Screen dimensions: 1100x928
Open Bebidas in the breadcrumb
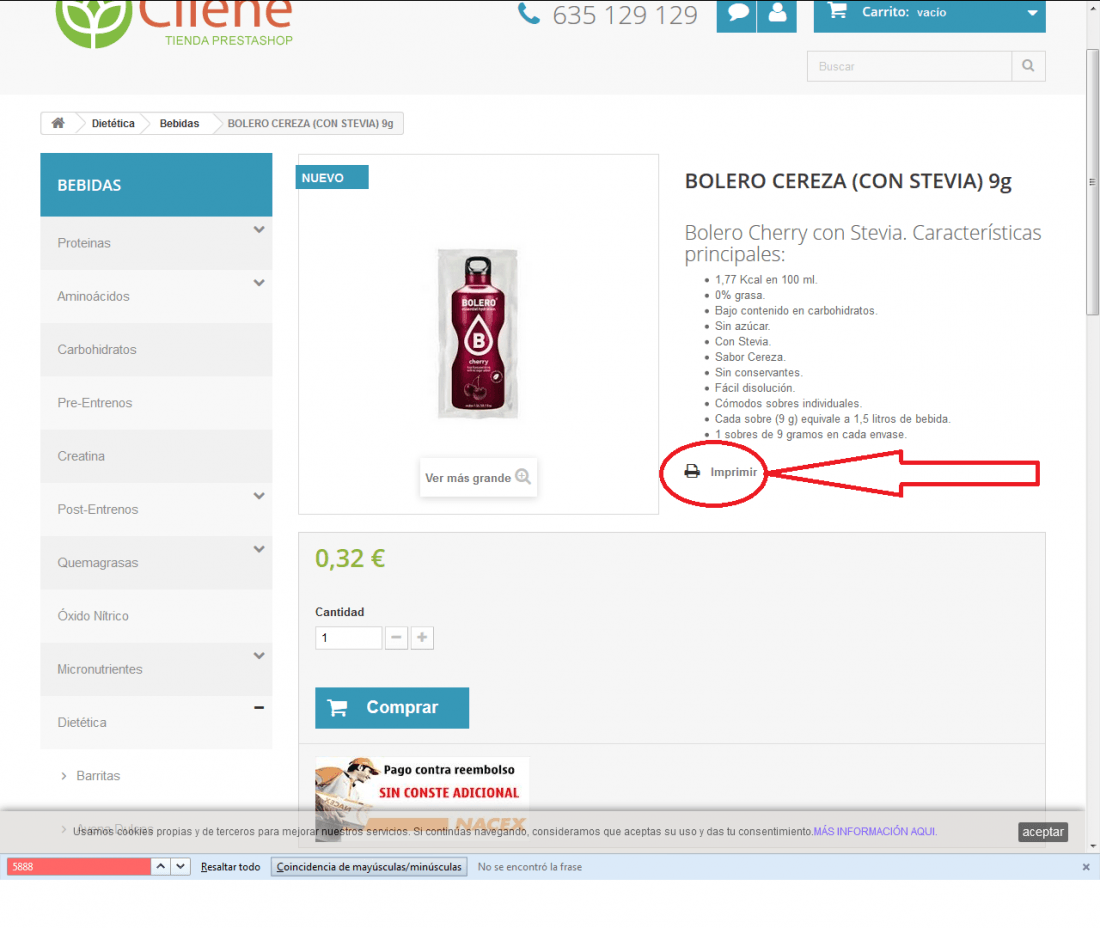180,123
